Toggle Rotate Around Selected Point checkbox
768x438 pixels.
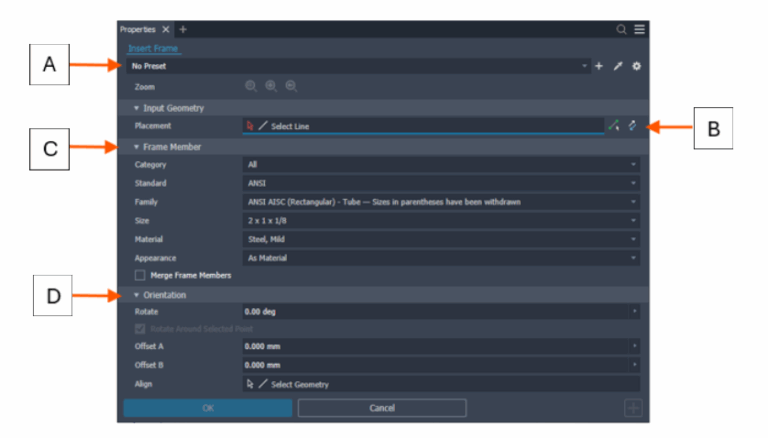click(140, 329)
